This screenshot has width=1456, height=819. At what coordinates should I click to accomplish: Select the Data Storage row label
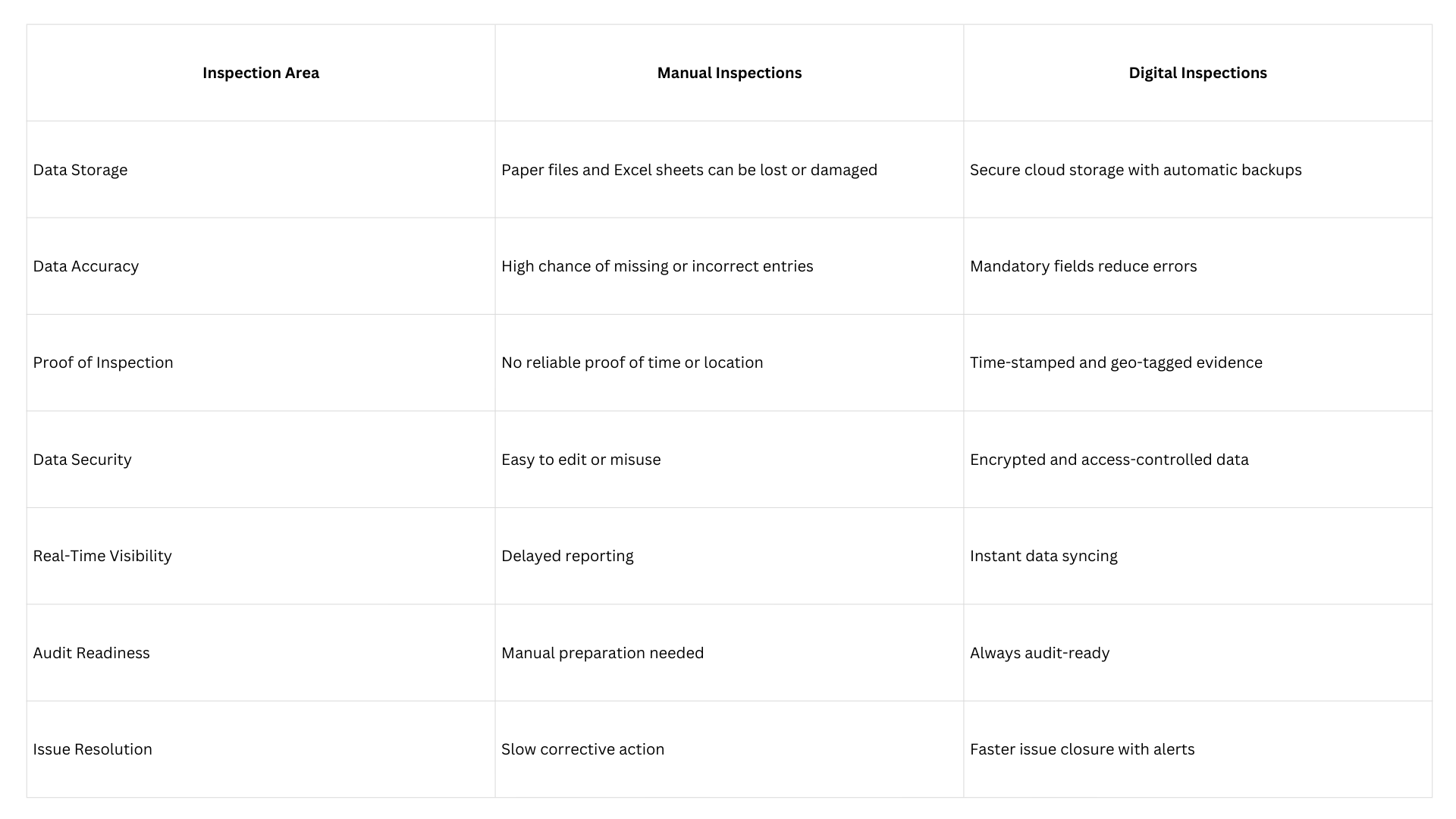click(80, 170)
